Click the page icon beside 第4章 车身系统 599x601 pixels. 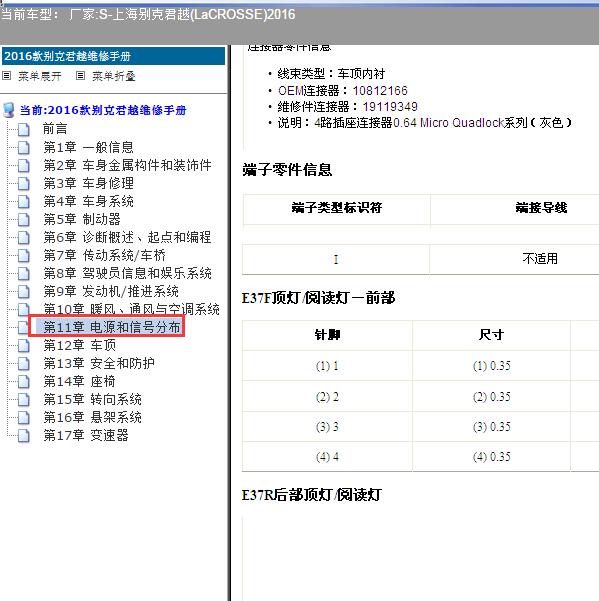click(24, 201)
